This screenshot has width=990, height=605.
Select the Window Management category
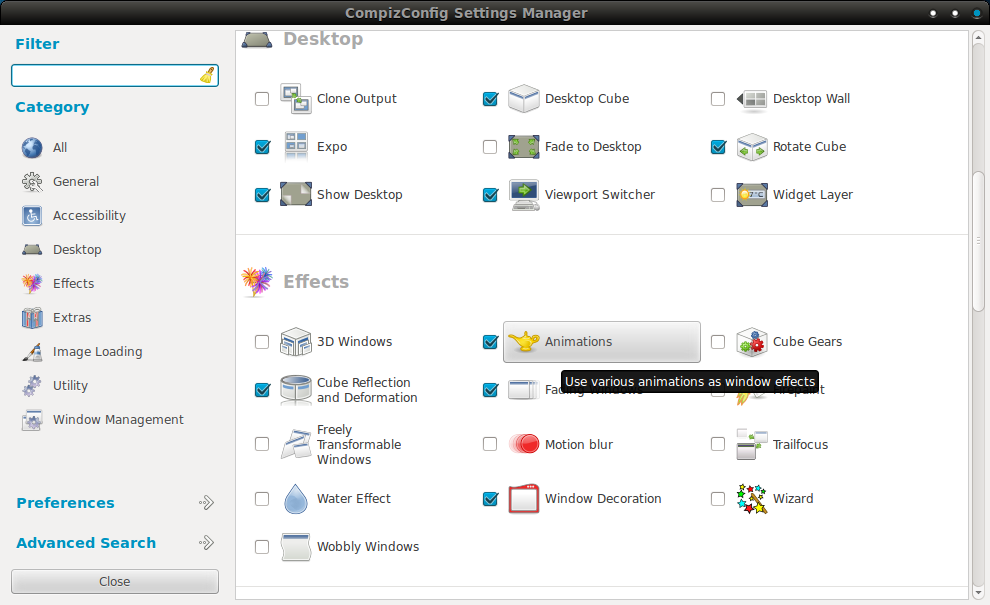point(118,420)
